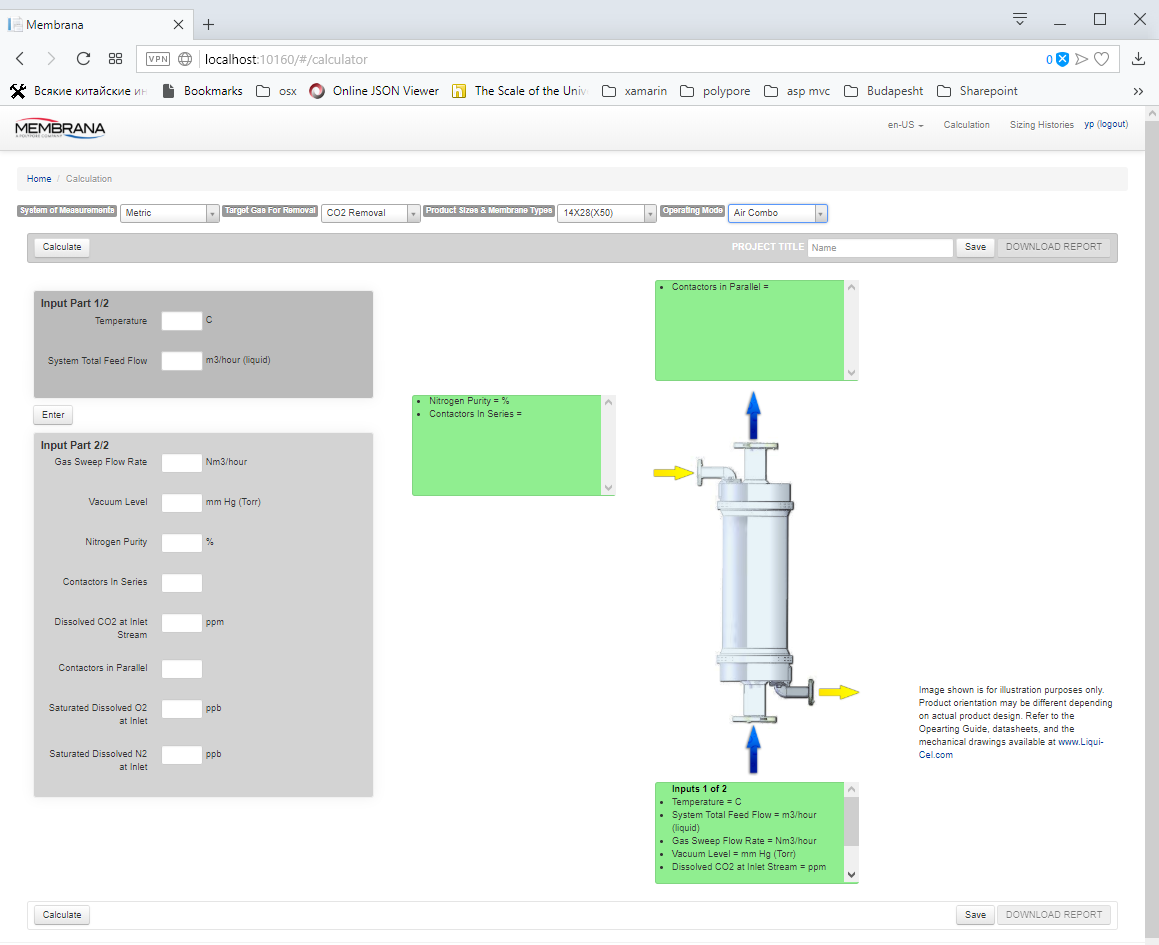1159x945 pixels.
Task: Focus the Saturated Dissolved O2 at Inlet field
Action: tap(182, 708)
